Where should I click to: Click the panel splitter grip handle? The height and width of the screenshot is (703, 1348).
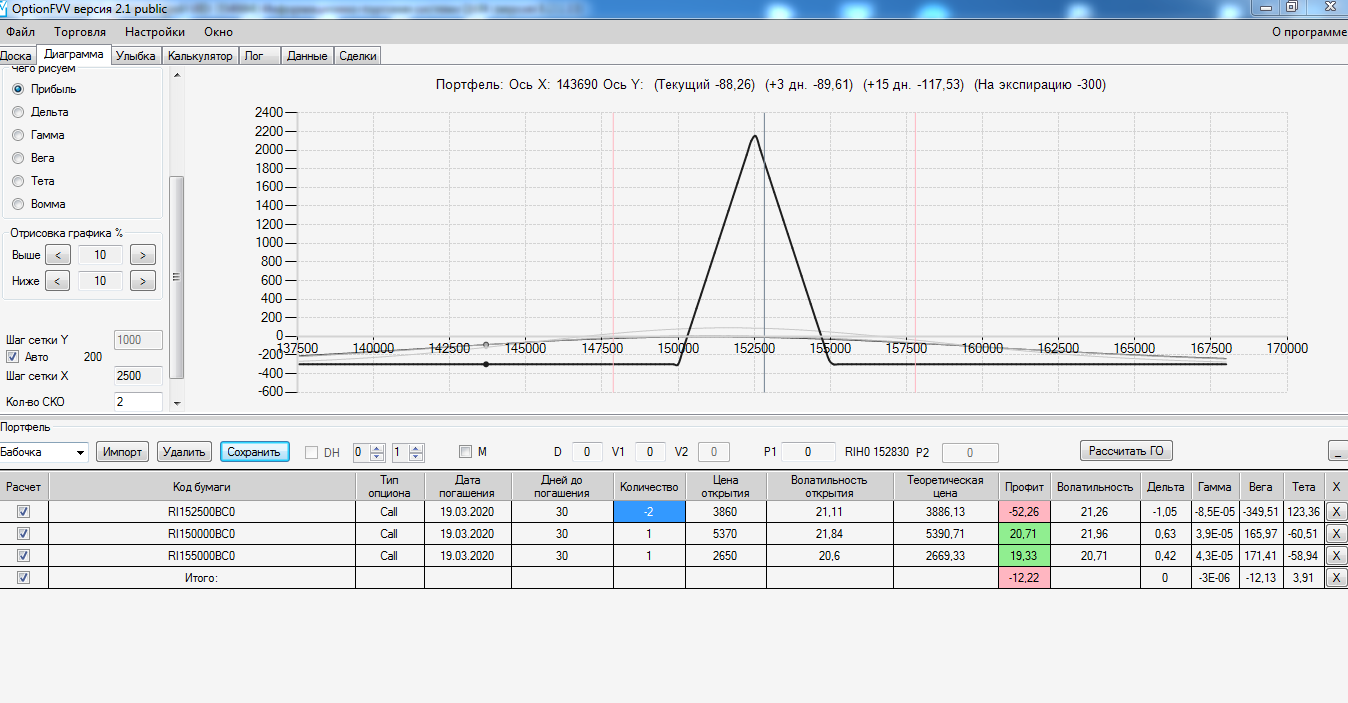[x=177, y=277]
